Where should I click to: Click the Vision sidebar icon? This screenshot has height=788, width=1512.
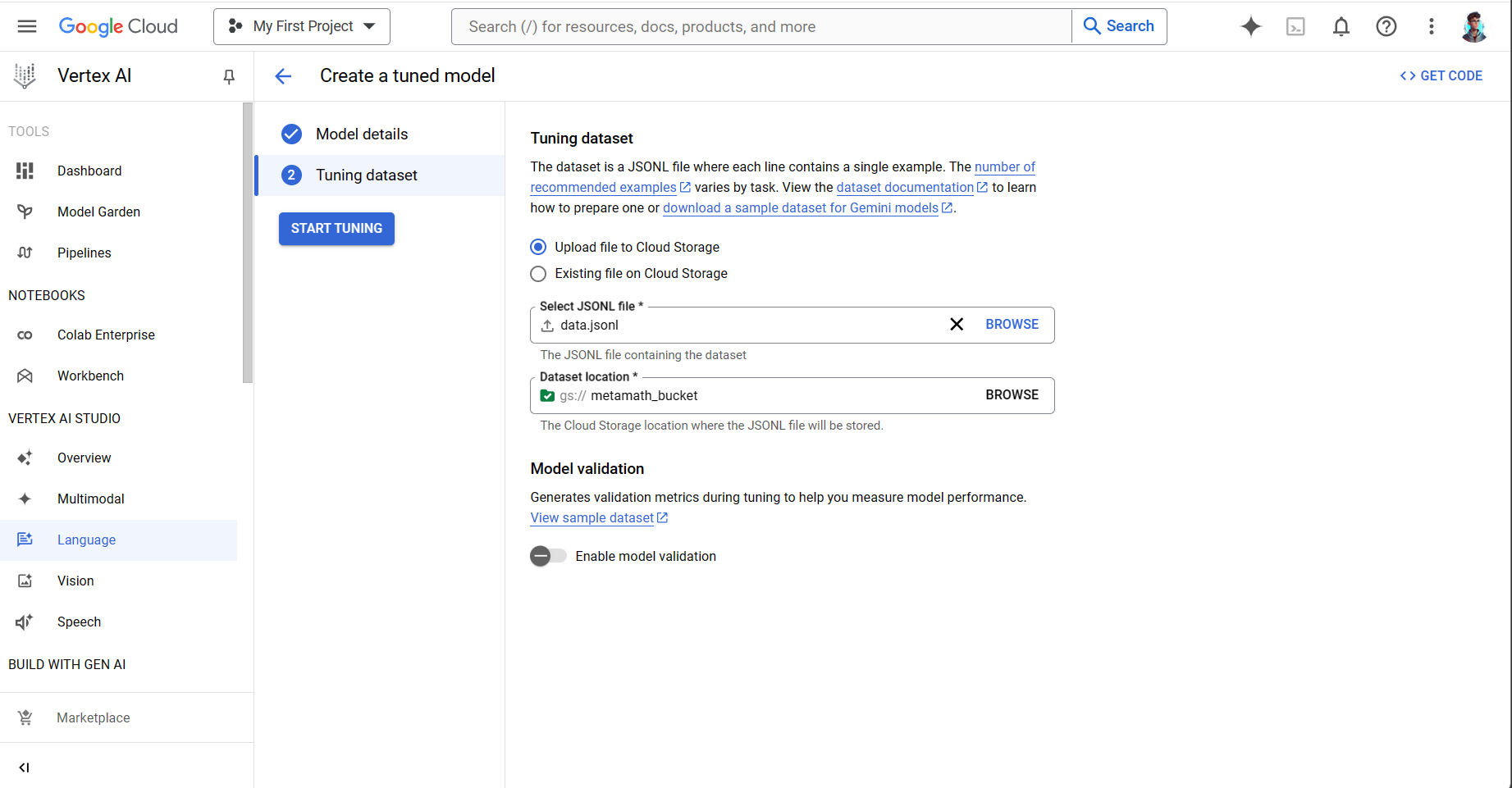click(x=25, y=581)
